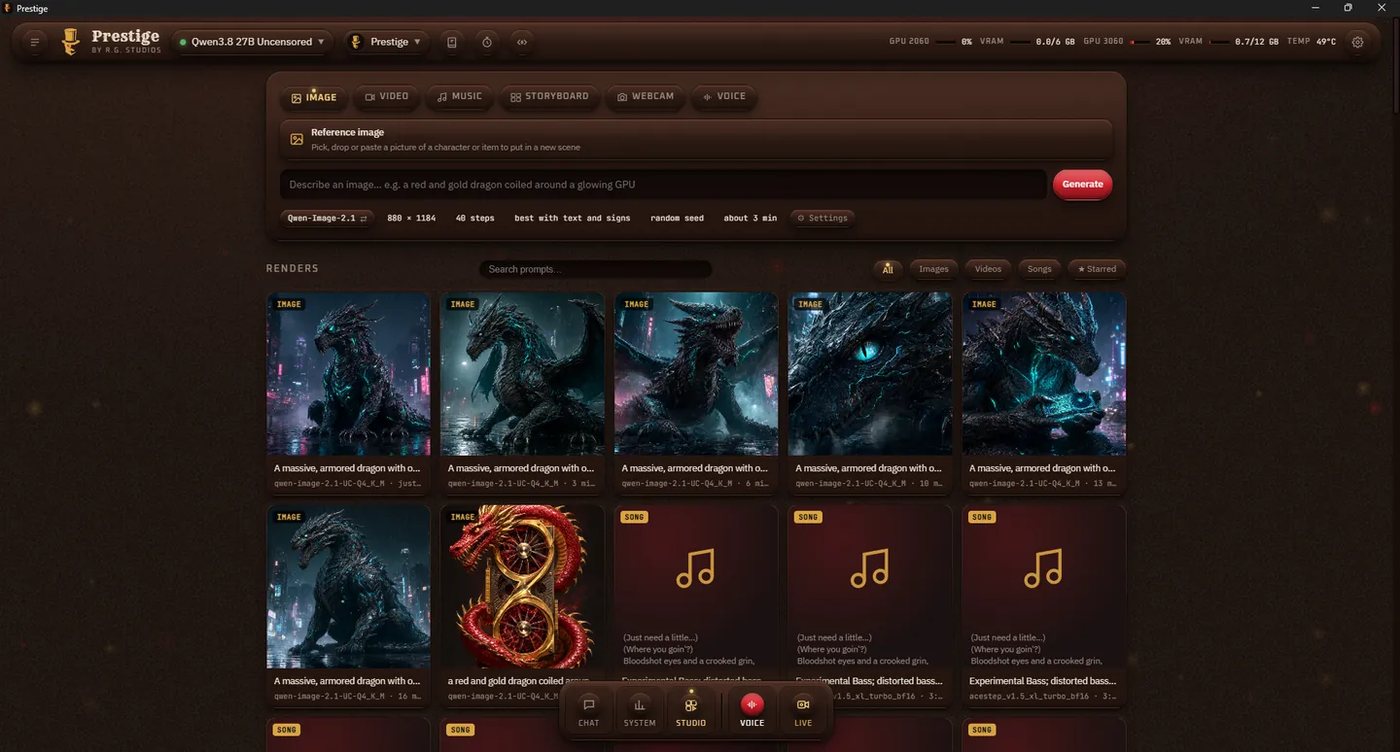Viewport: 1400px width, 752px height.
Task: Open the settings gear near temperature readout
Action: 1357,42
